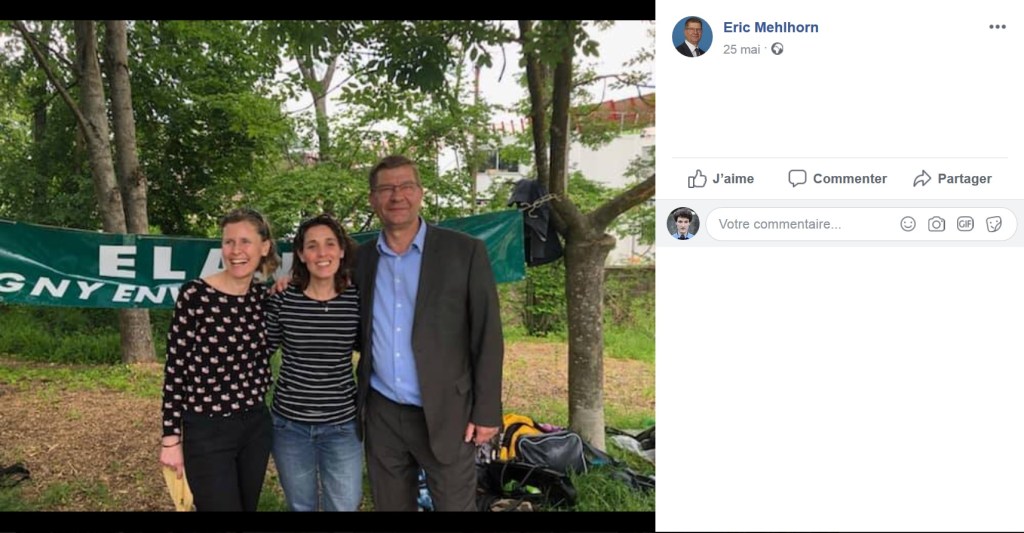Open the emoji picker in comment box
This screenshot has height=533, width=1024.
[908, 224]
